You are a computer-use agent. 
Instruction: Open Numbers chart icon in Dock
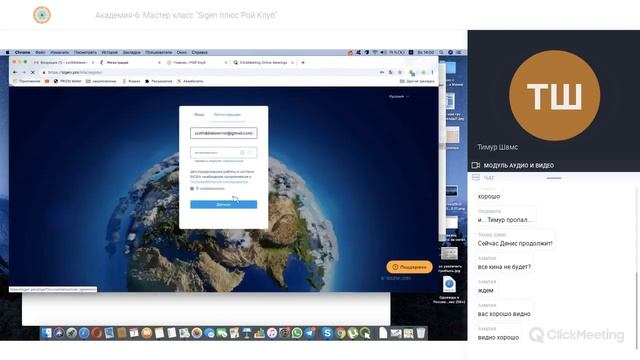[259, 333]
